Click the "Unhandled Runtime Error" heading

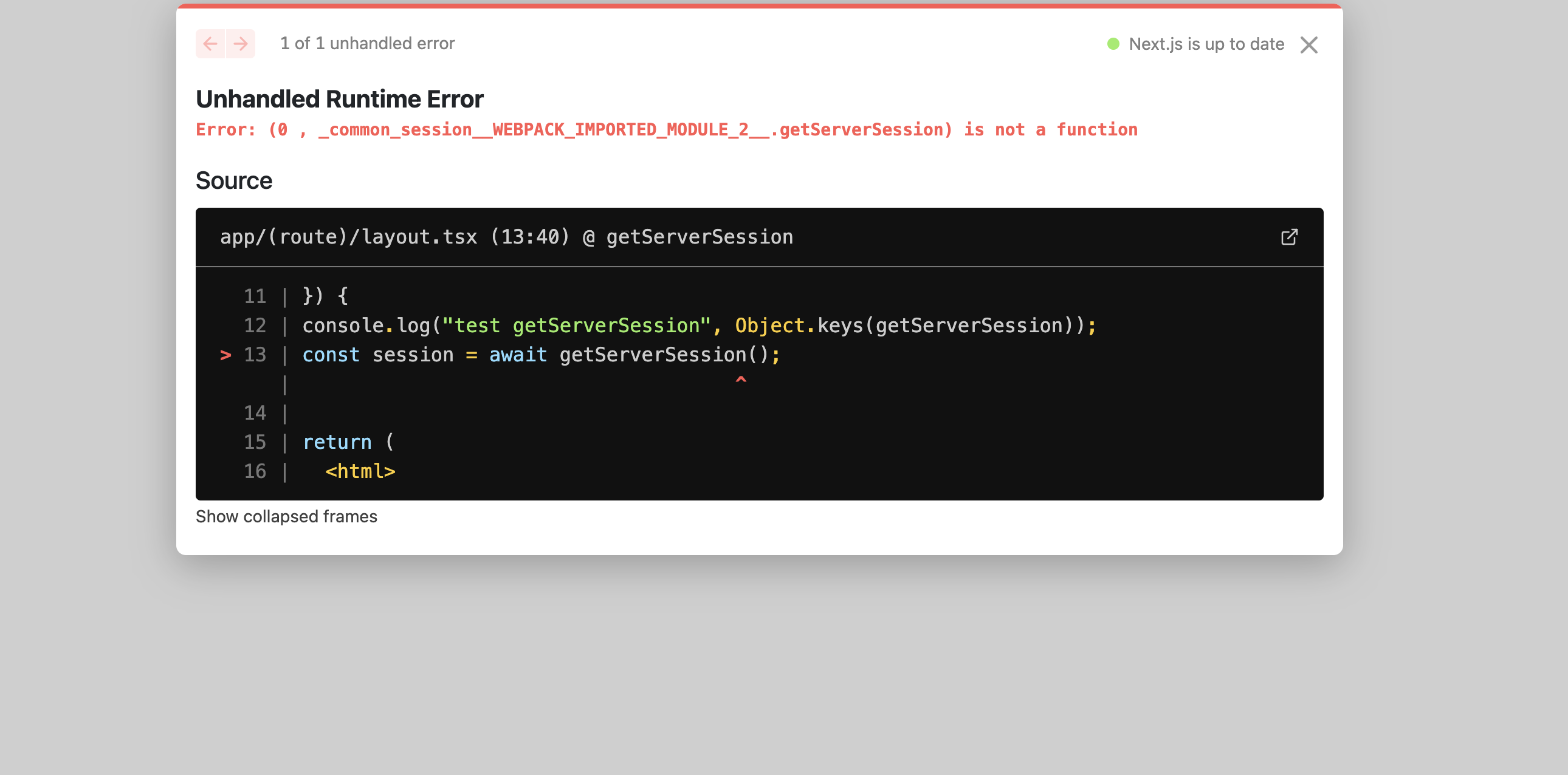339,99
